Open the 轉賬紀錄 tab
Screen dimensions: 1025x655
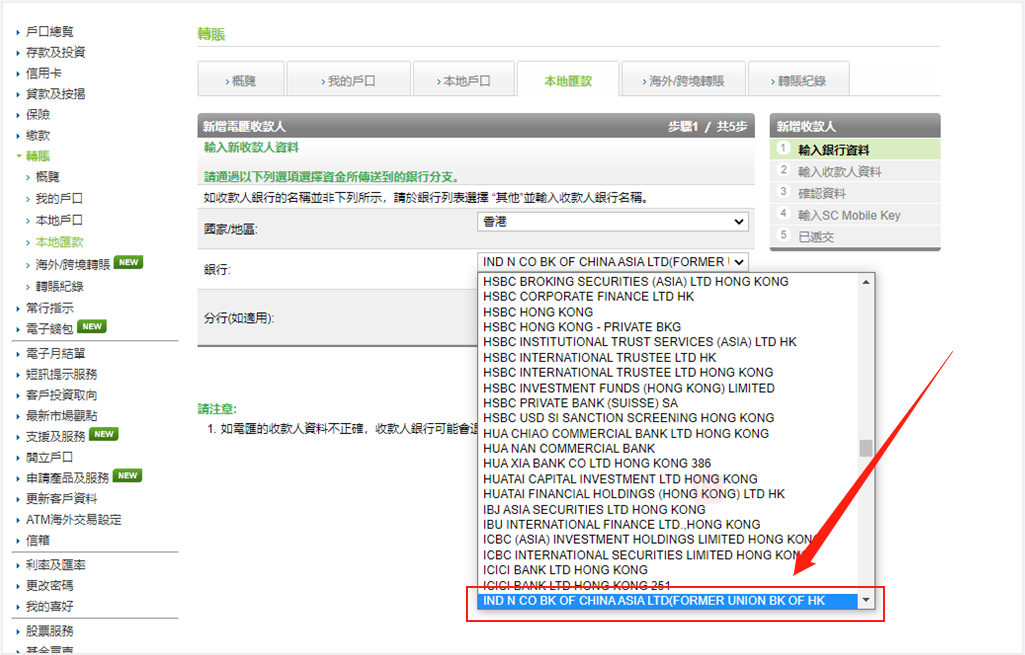point(799,80)
